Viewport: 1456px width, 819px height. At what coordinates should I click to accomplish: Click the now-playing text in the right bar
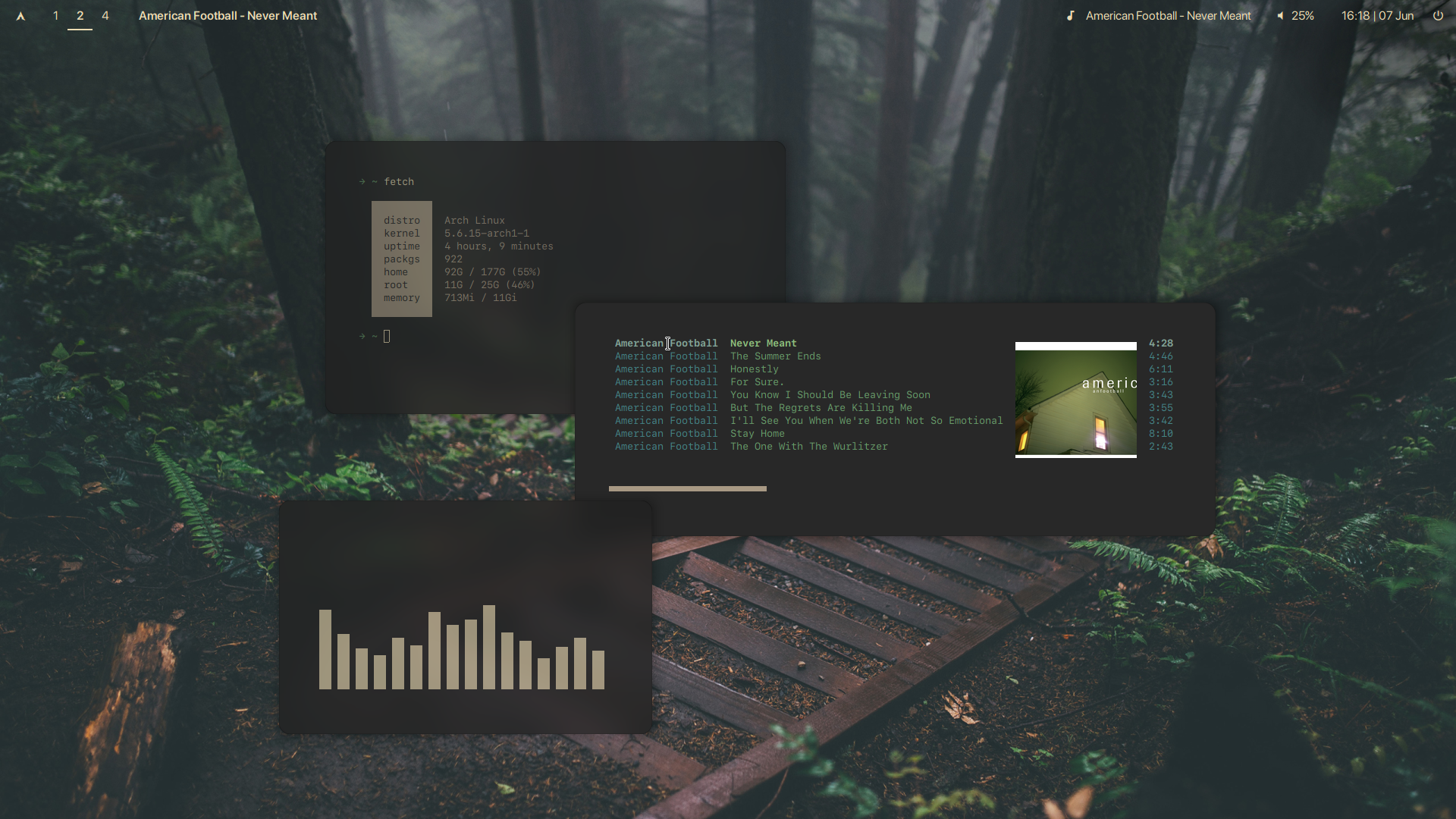click(1168, 16)
